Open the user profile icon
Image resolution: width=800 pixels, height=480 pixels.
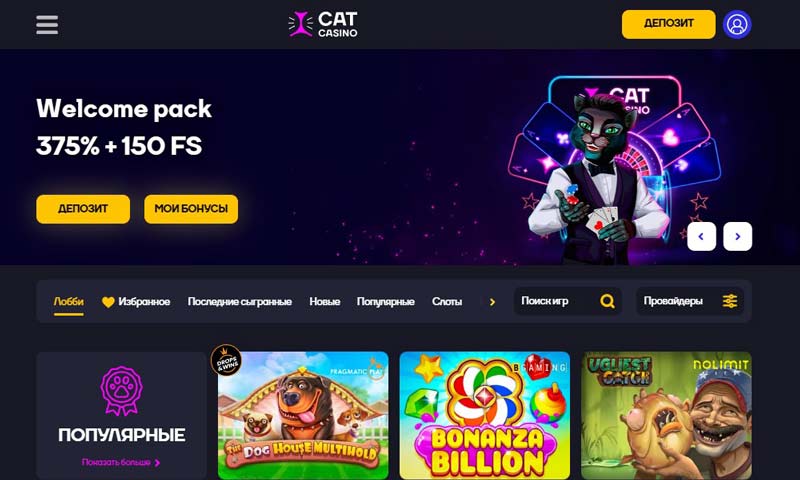pyautogui.click(x=737, y=24)
